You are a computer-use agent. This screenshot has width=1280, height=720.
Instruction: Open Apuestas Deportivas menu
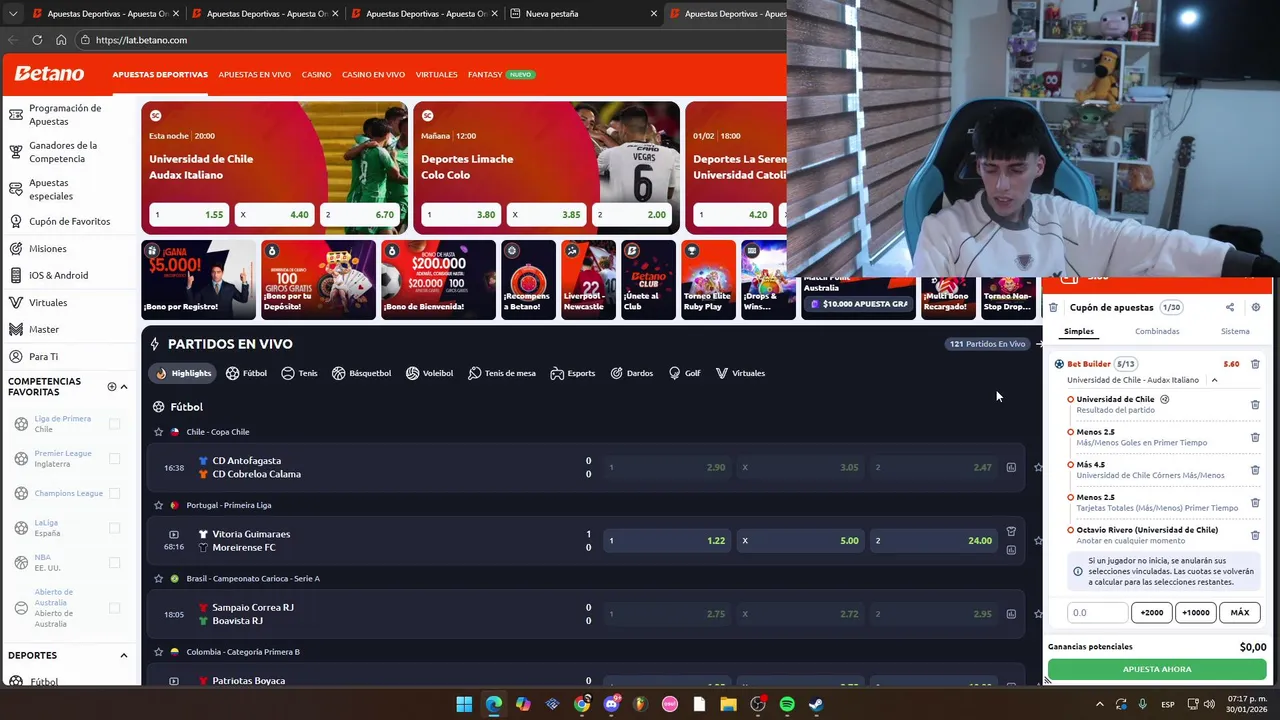pos(160,75)
